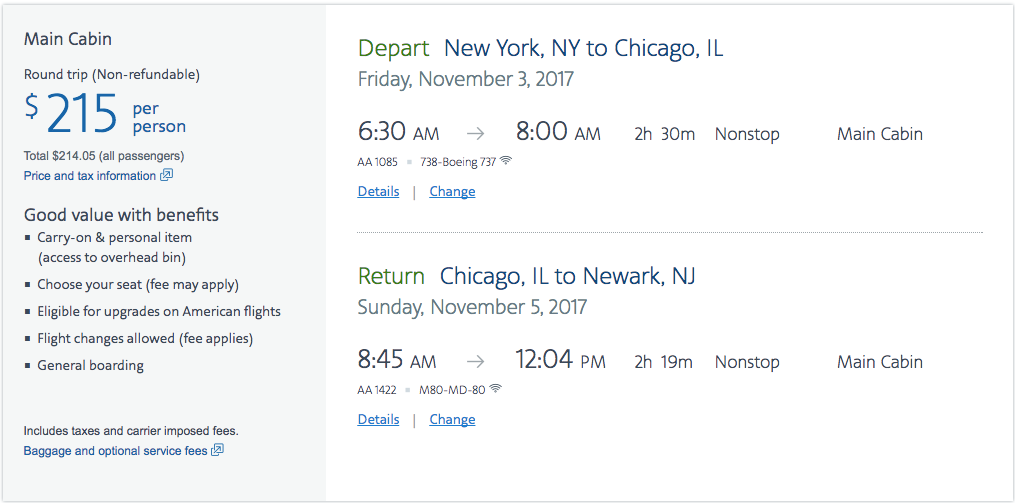Click the green Depart heading
This screenshot has height=503, width=1015.
pyautogui.click(x=393, y=48)
